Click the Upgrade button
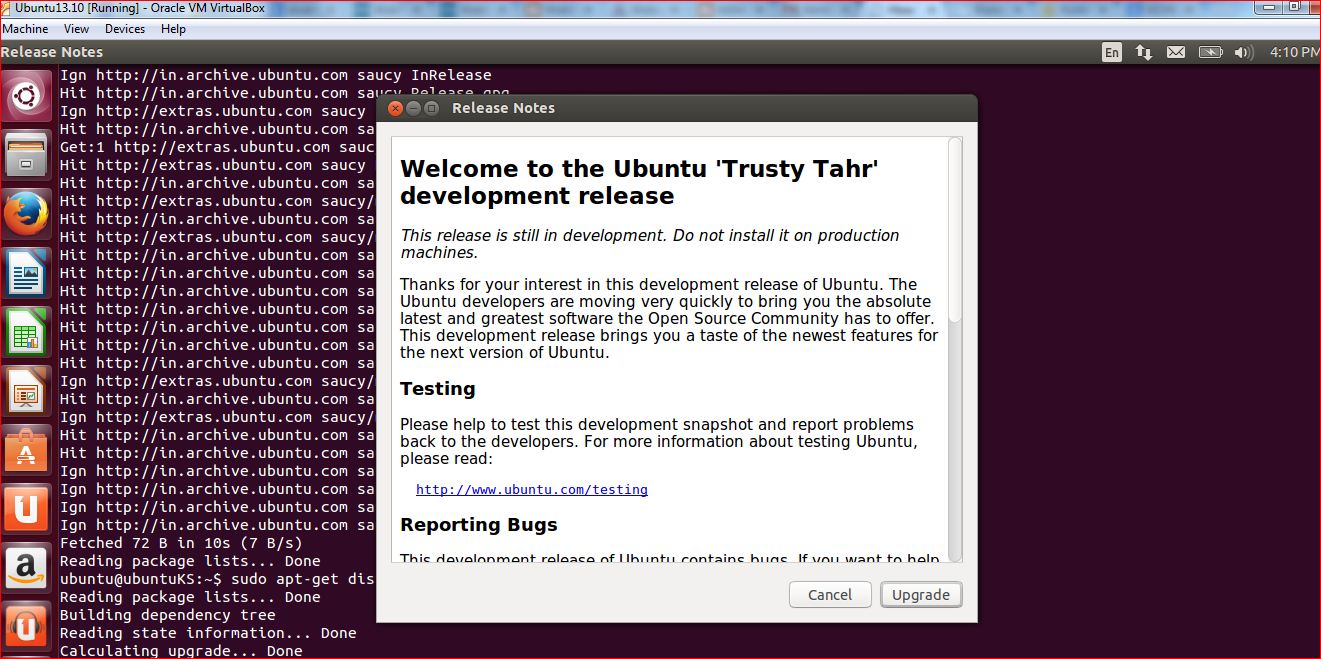This screenshot has height=659, width=1321. coord(921,595)
